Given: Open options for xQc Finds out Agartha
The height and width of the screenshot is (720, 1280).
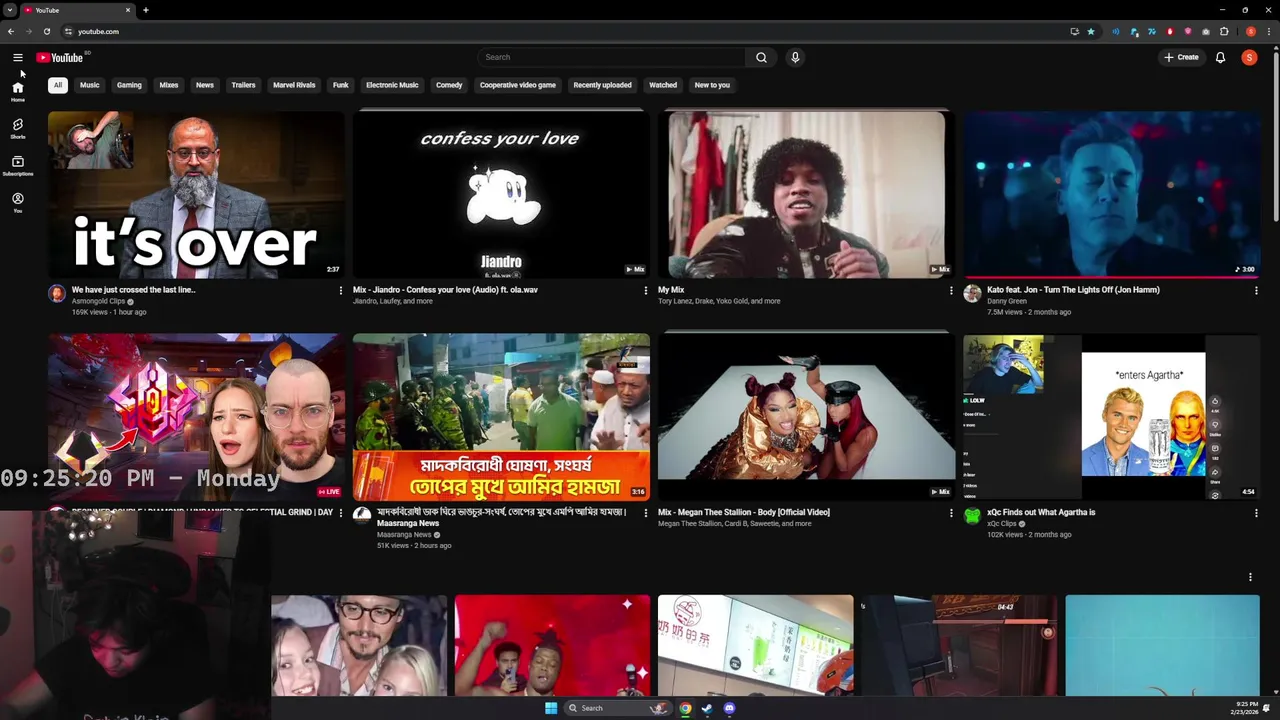Looking at the screenshot, I should [x=1256, y=513].
